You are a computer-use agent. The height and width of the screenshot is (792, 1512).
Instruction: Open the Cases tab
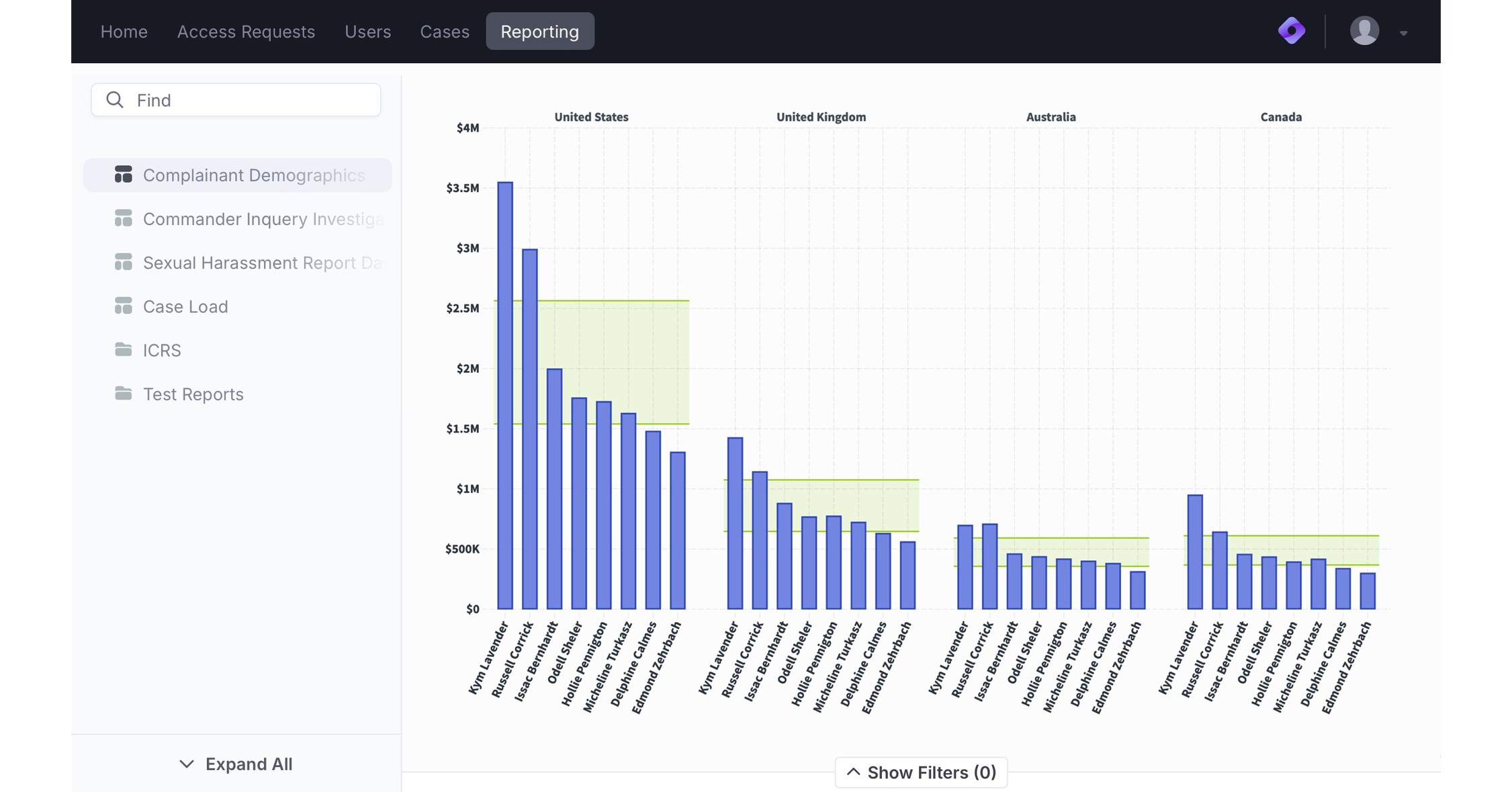(445, 32)
